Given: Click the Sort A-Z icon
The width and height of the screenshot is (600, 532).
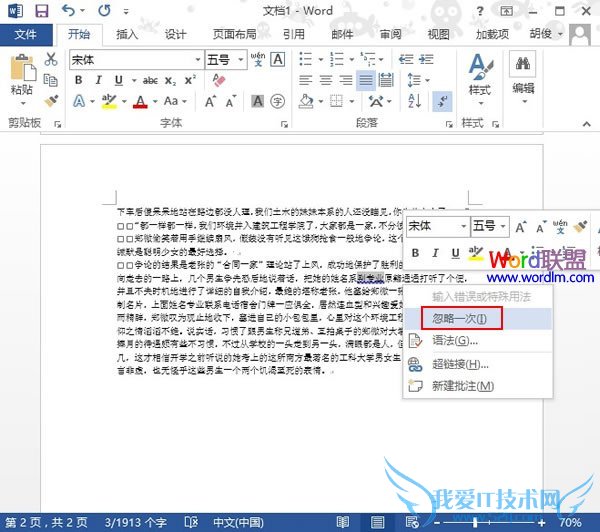Looking at the screenshot, I should [415, 101].
